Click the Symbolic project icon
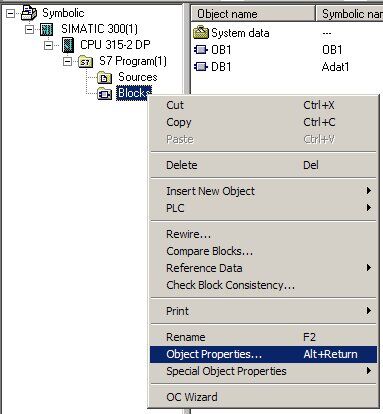Viewport: 383px width, 414px height. coord(29,13)
